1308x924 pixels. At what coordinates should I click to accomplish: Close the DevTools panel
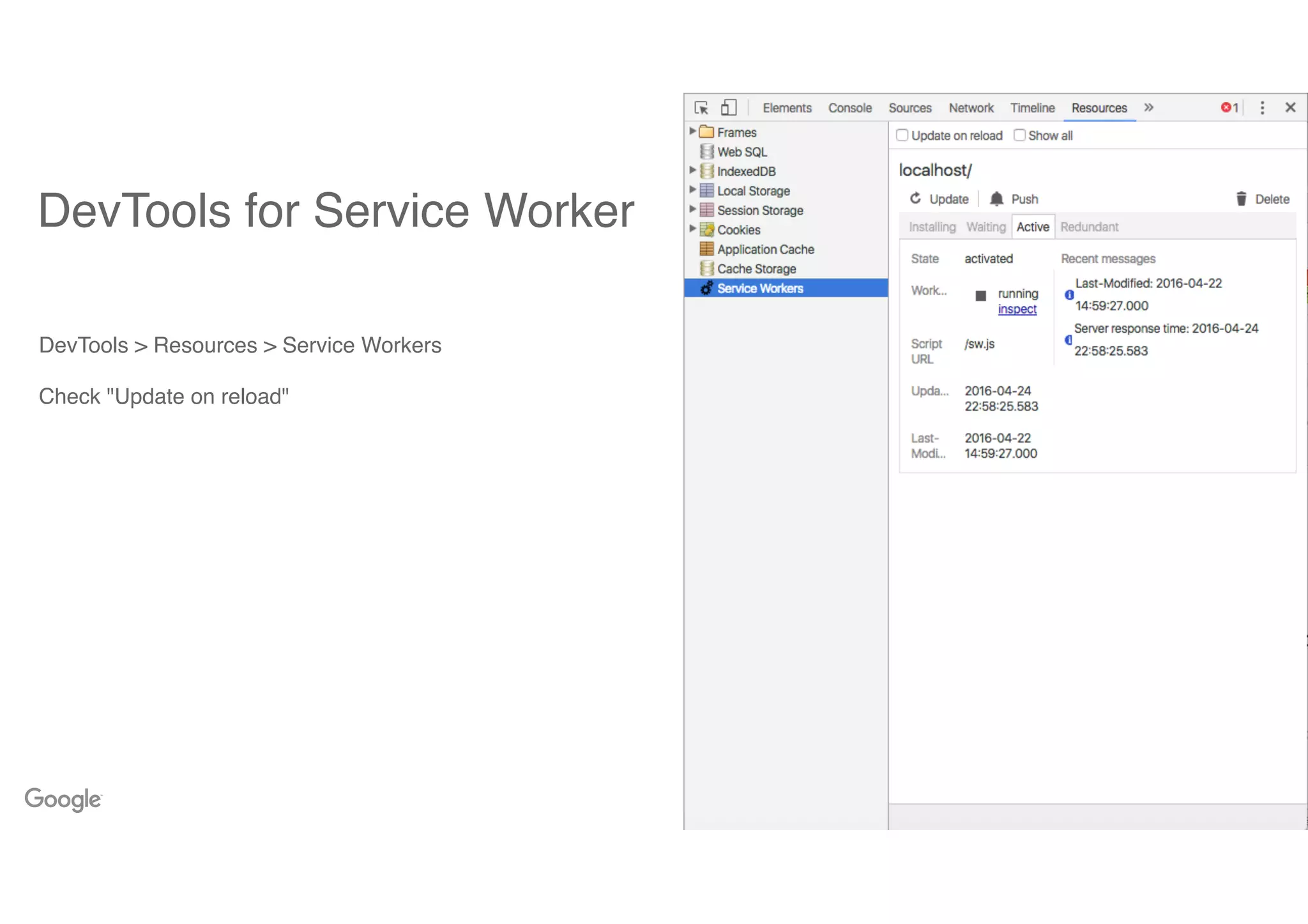(1290, 107)
